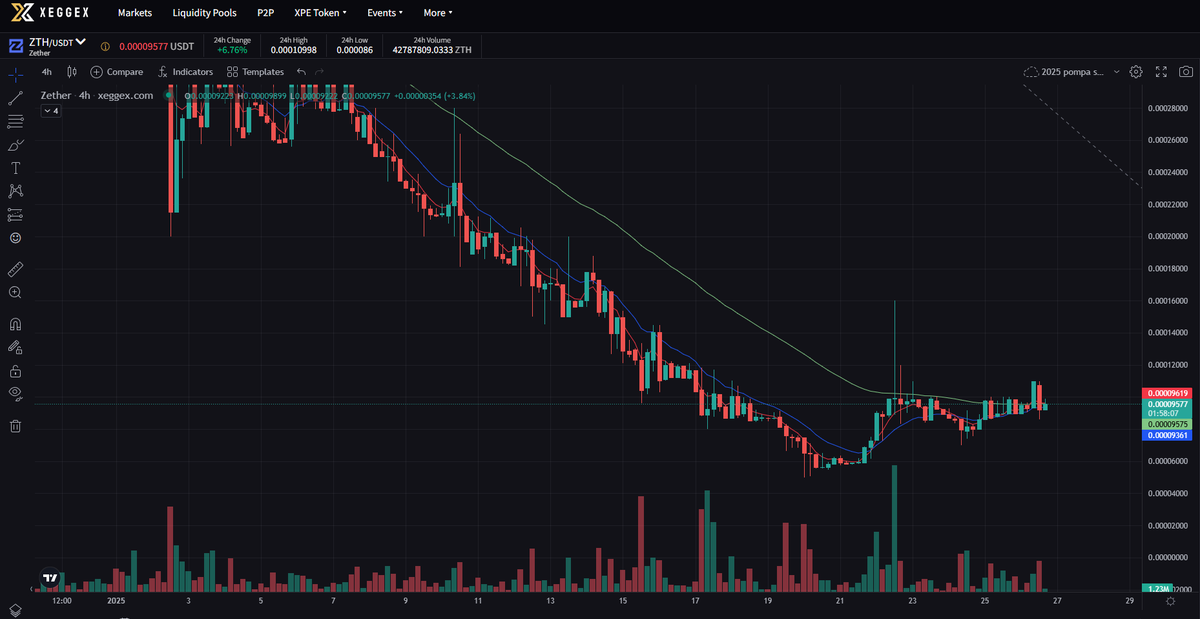
Task: Click the green 0.00009575 price label
Action: point(1165,424)
